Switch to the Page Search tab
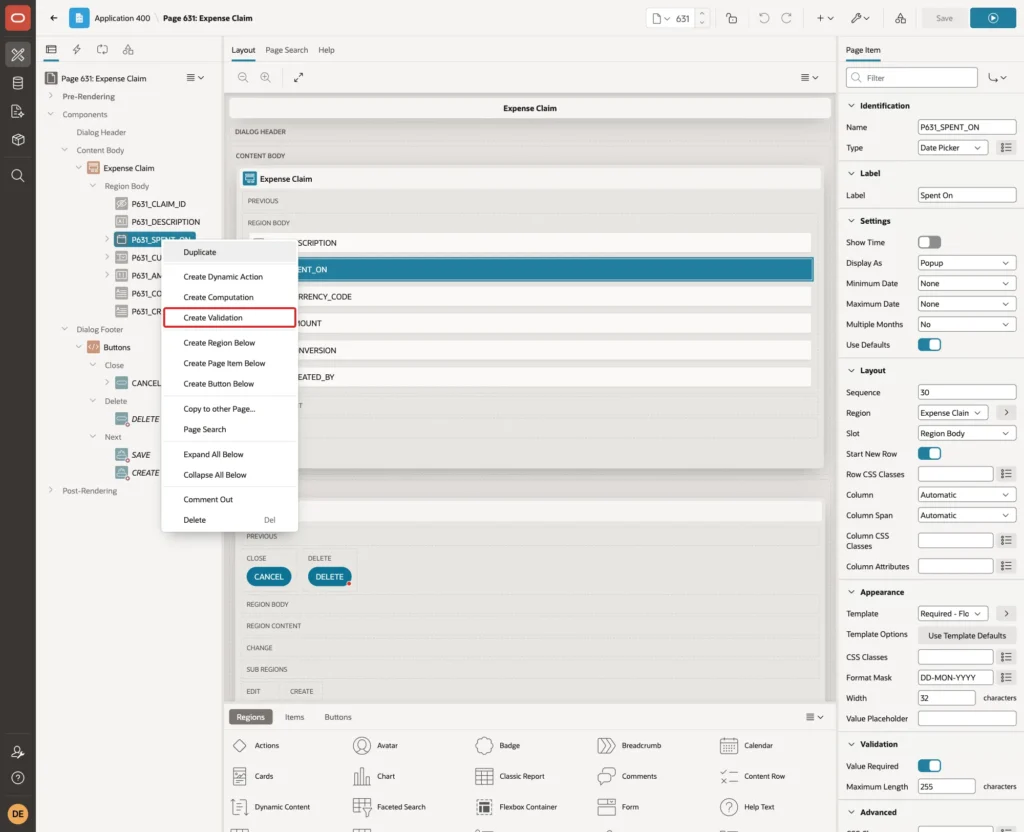 click(287, 50)
